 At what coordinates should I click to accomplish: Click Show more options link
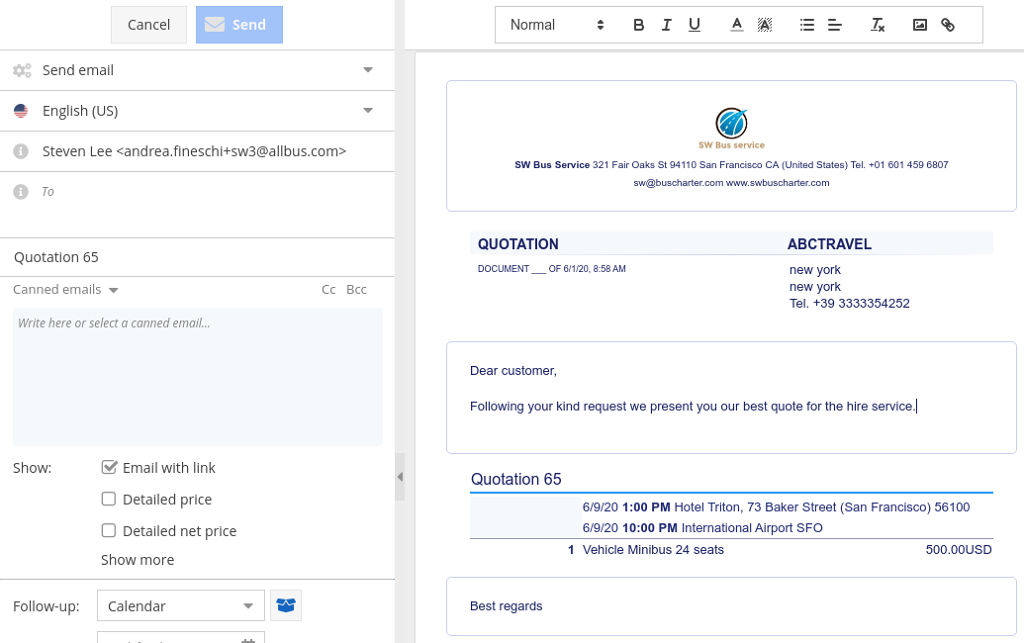(x=138, y=560)
